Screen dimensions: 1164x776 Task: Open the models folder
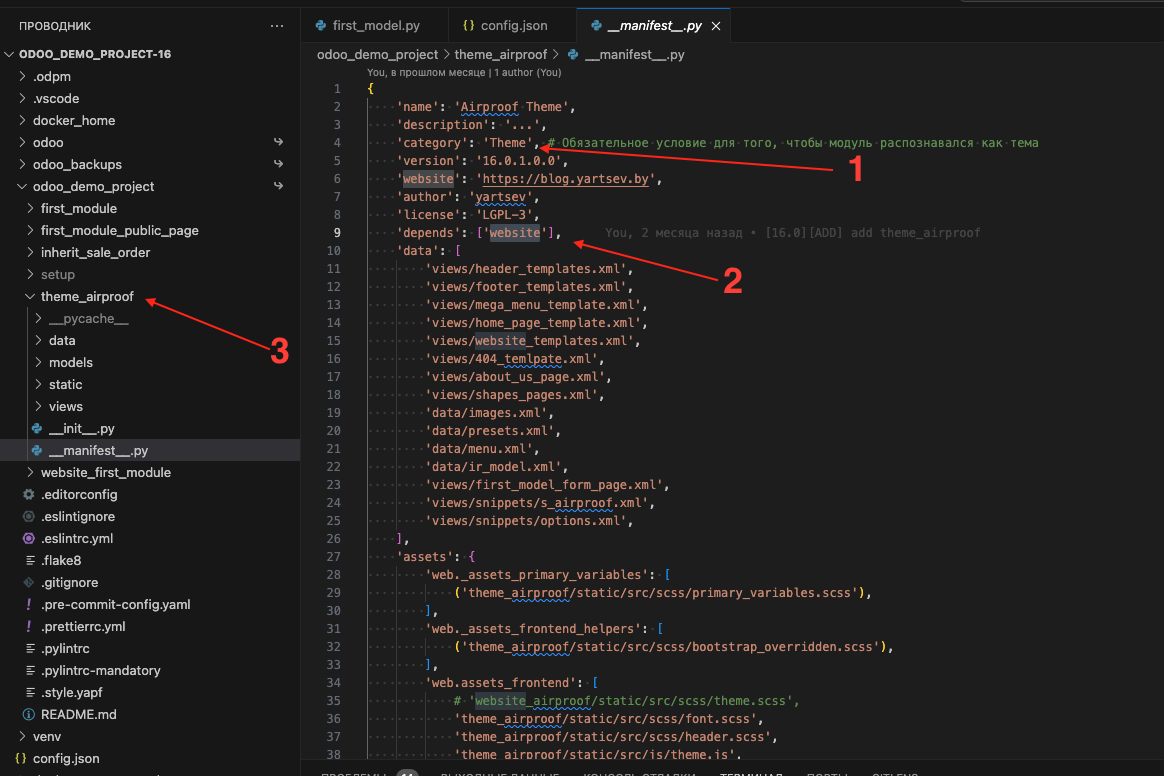pyautogui.click(x=71, y=362)
